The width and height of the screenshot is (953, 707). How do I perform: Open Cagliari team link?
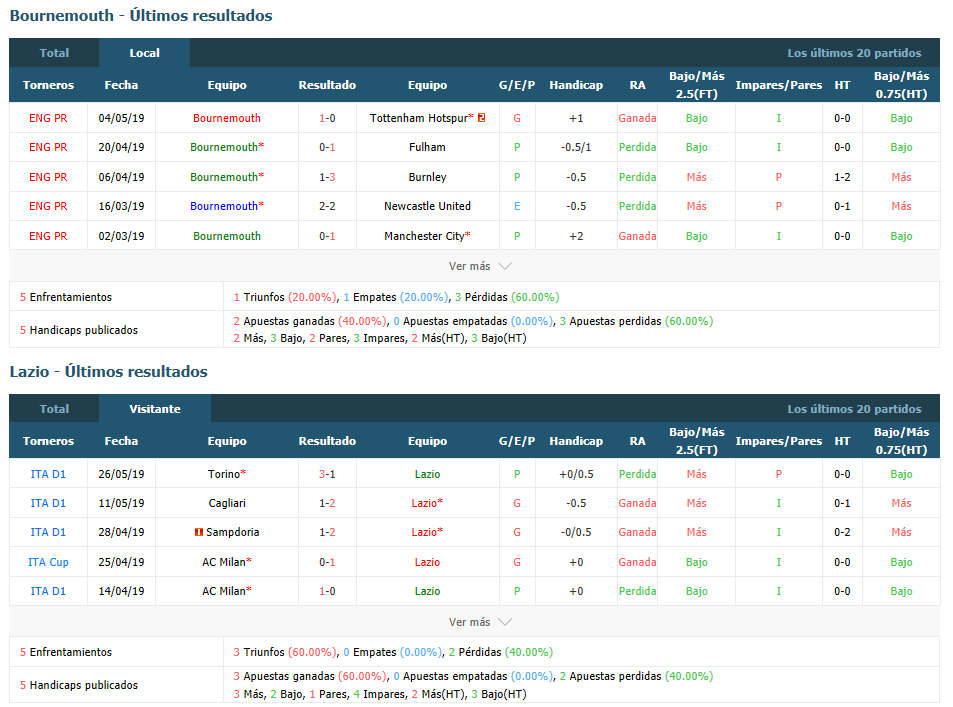pyautogui.click(x=227, y=503)
